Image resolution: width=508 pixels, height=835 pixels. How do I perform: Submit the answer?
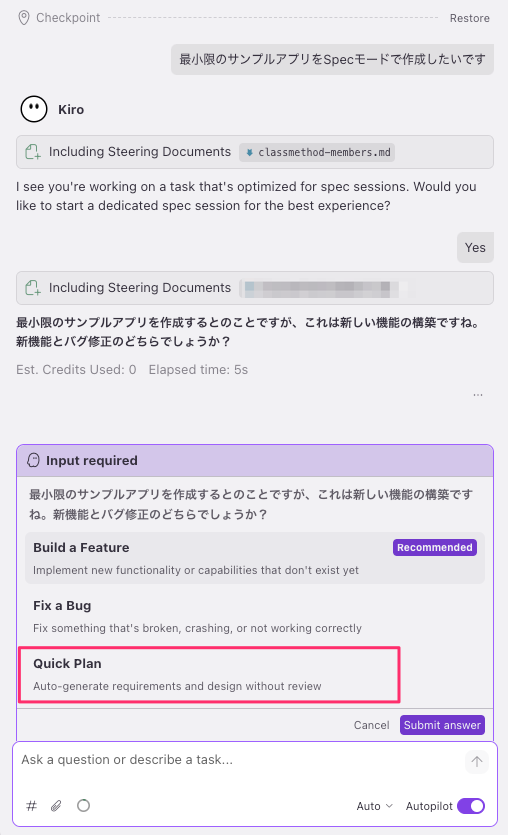pos(442,725)
